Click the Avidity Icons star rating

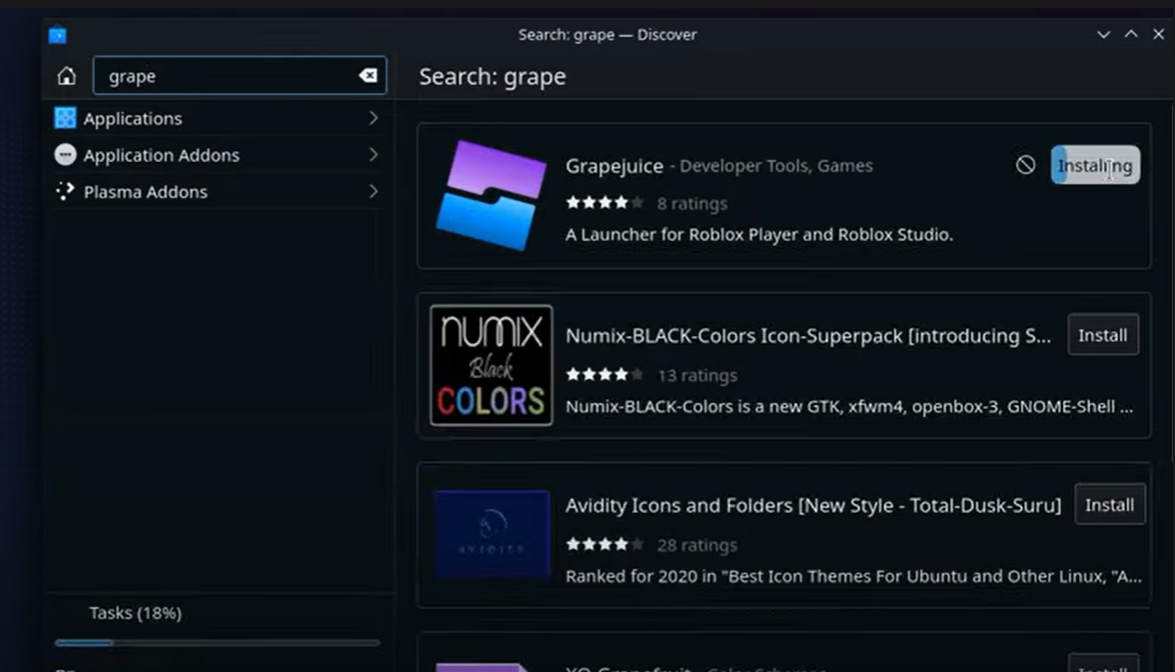(604, 544)
